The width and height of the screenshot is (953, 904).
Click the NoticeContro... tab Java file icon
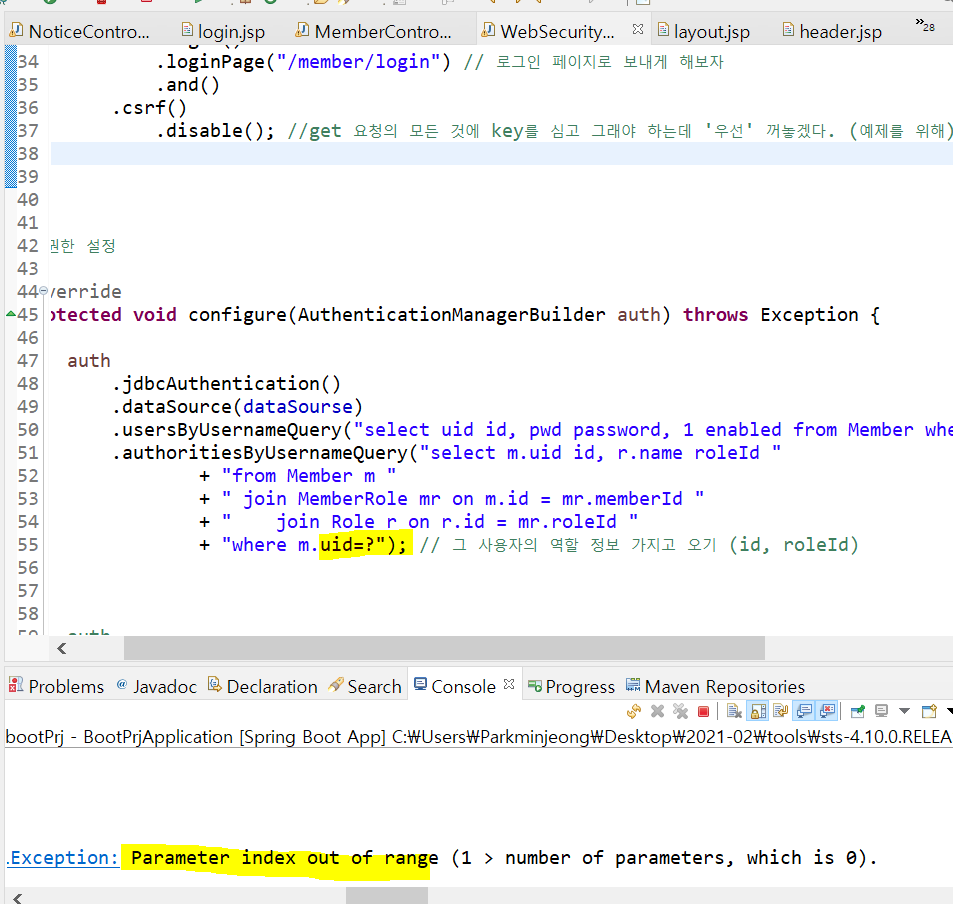16,29
